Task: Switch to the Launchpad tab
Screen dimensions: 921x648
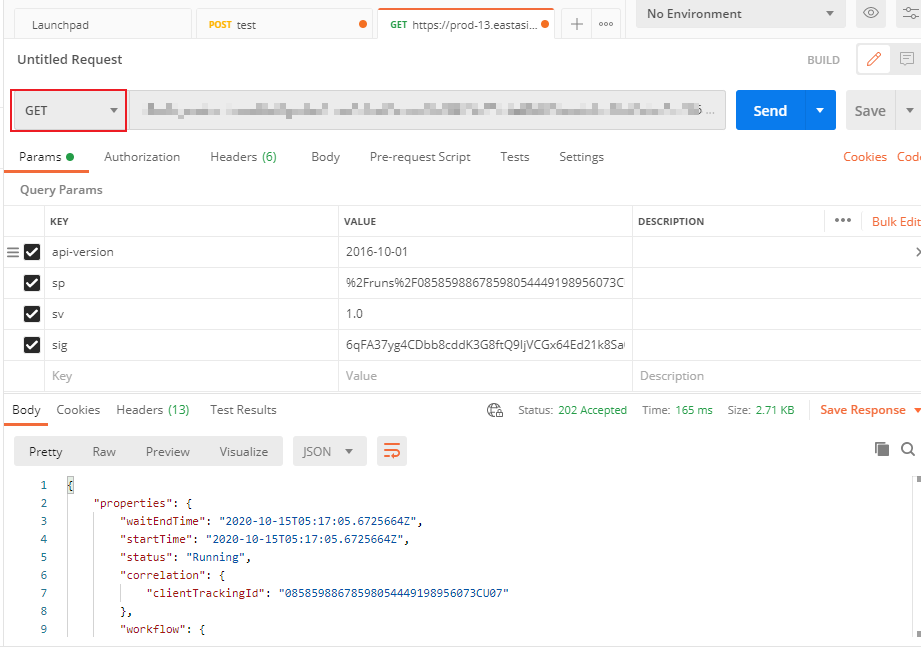Action: click(x=102, y=25)
